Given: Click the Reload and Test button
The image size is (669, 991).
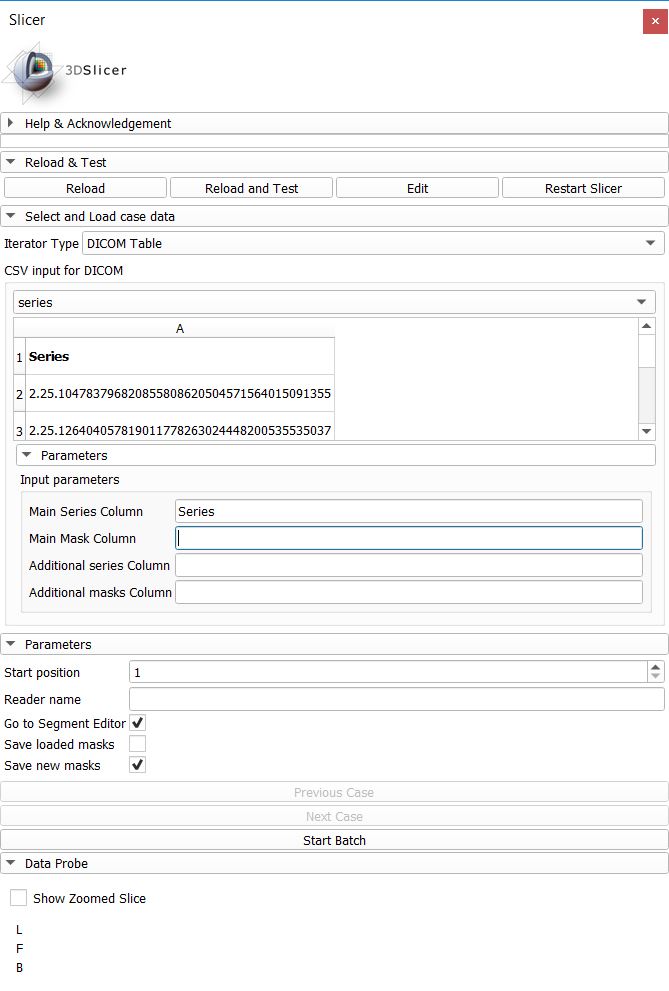Looking at the screenshot, I should coord(251,187).
